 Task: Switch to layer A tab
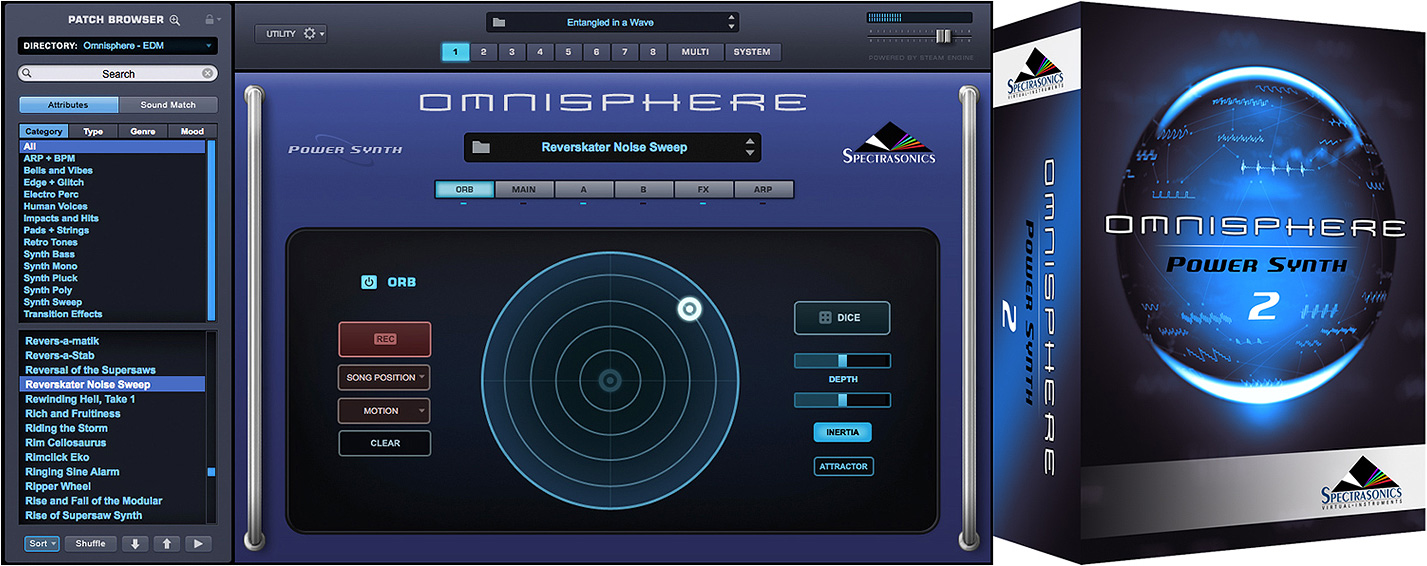coord(584,189)
